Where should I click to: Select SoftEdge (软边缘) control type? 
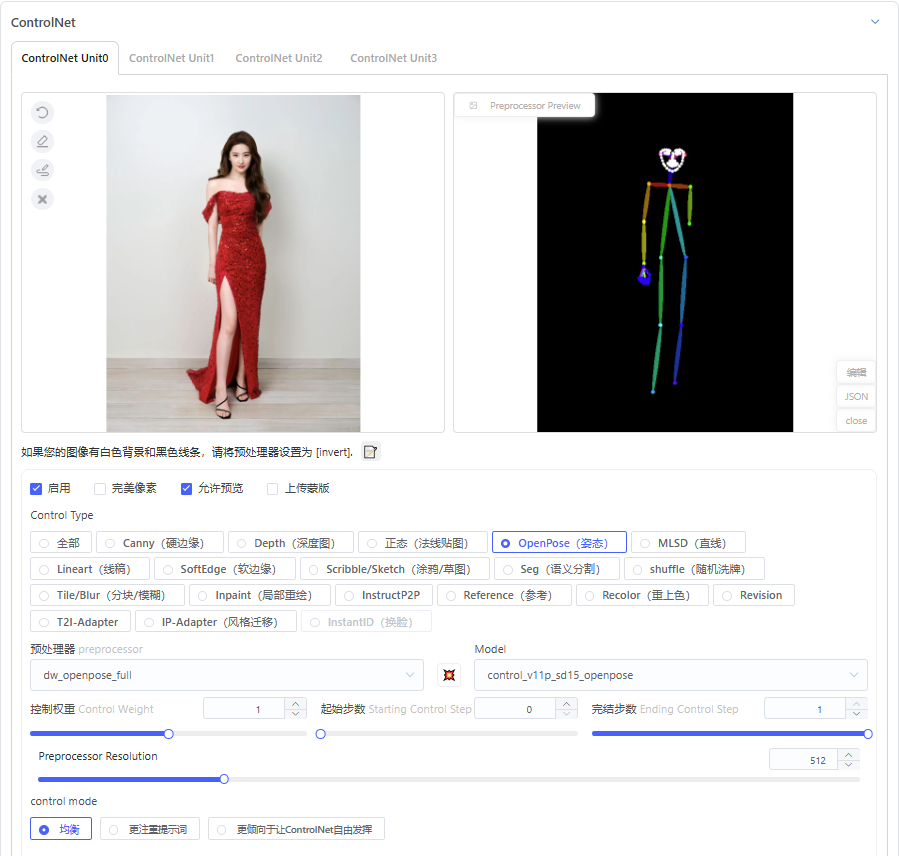(x=225, y=569)
